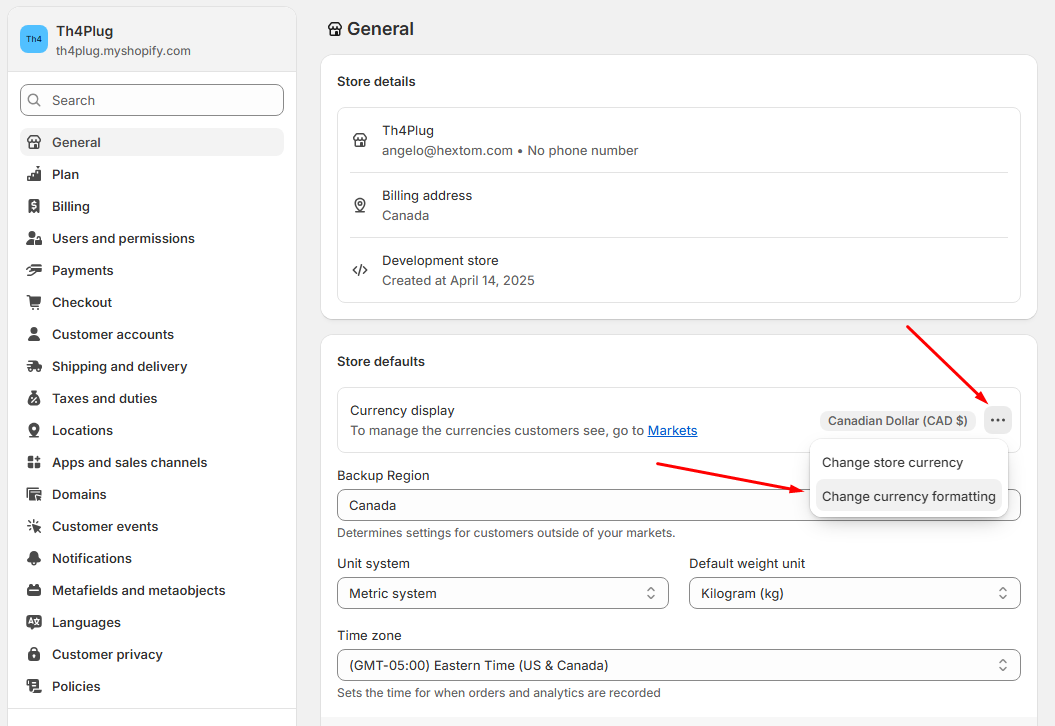Go to Shipping and delivery

(152, 367)
